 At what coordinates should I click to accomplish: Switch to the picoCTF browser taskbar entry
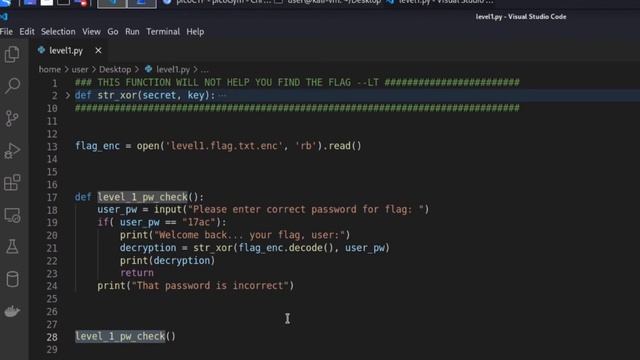coord(217,2)
